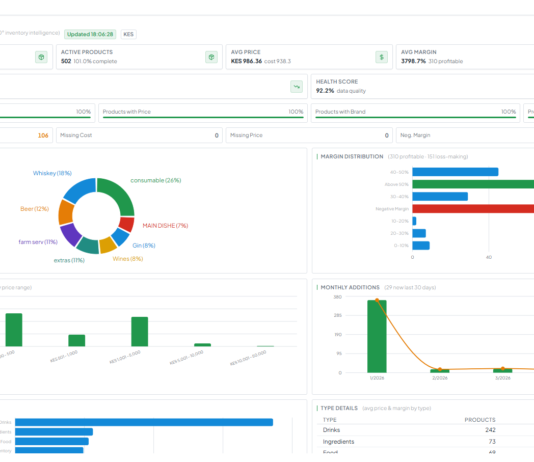This screenshot has height=462, width=534.
Task: Click the 30-40% margin bar
Action: (x=440, y=196)
